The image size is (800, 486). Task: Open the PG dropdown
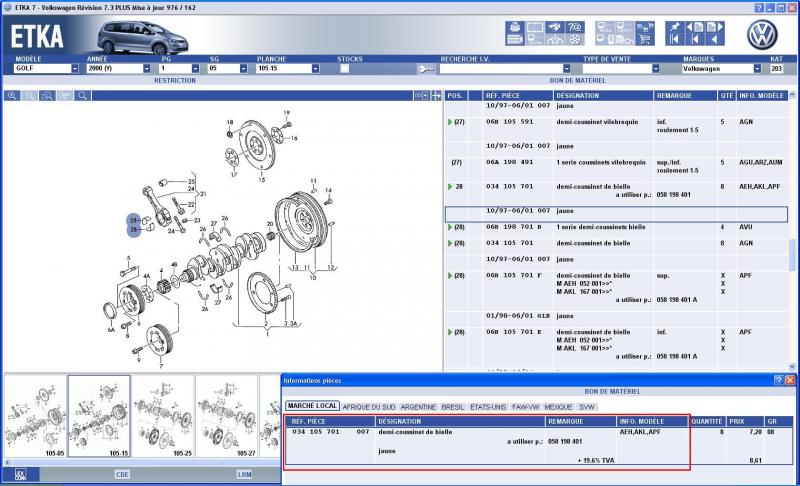195,68
